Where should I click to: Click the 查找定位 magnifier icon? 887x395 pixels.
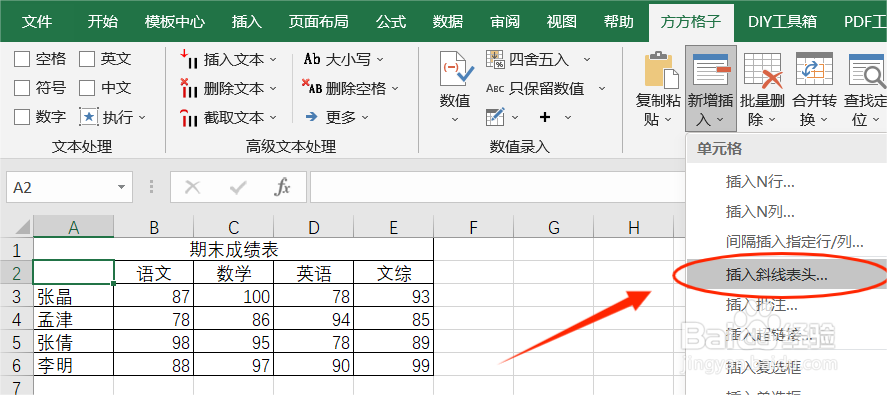click(866, 70)
